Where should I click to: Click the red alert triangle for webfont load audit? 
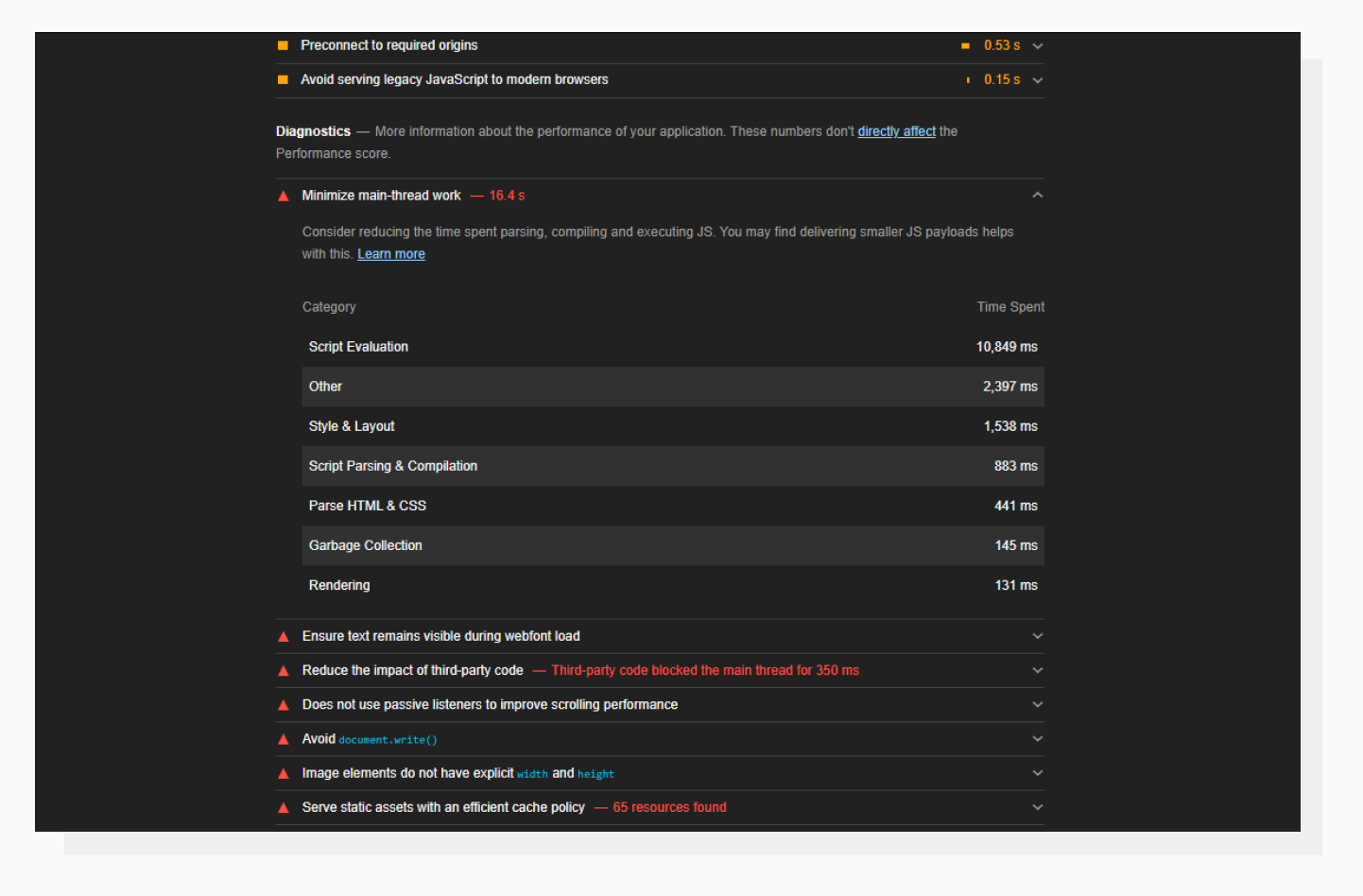[x=283, y=635]
